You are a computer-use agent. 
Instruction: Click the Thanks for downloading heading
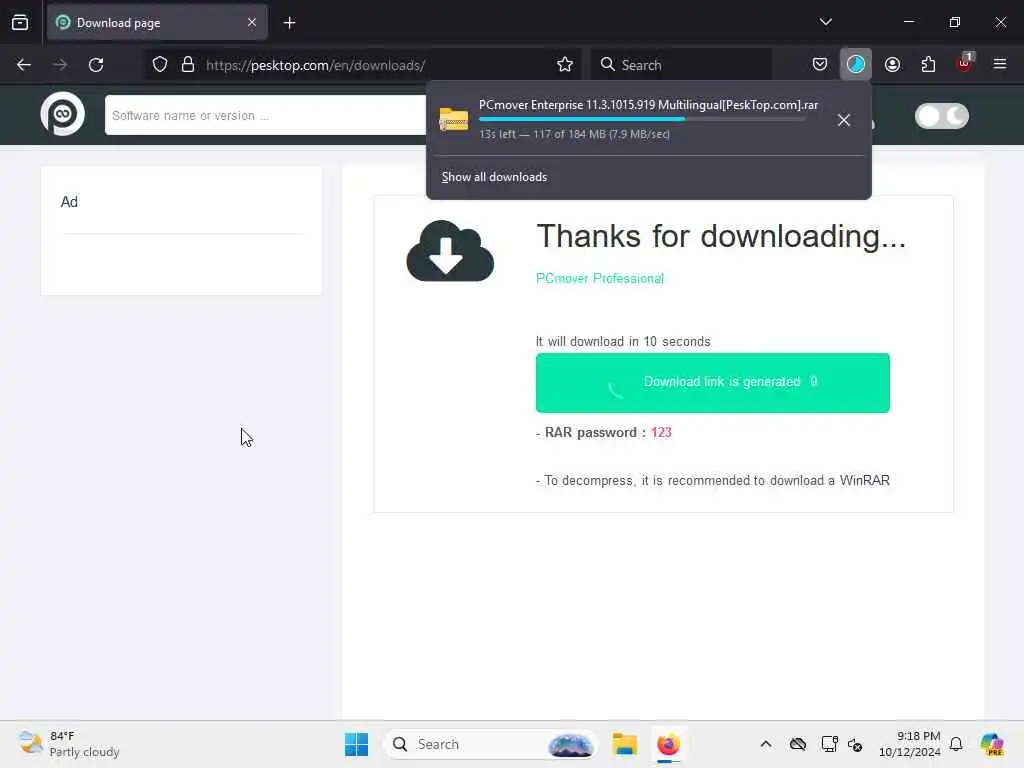click(721, 236)
